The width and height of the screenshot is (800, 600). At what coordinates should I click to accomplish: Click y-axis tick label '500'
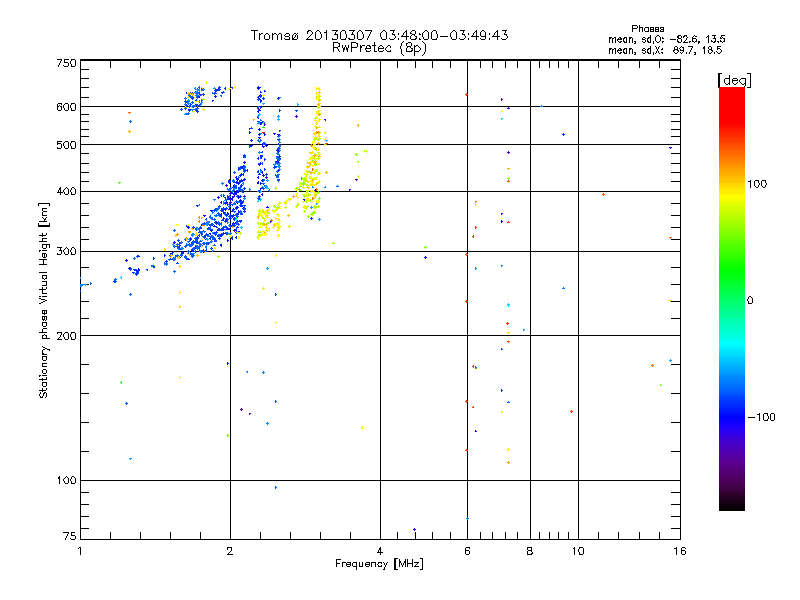67,145
